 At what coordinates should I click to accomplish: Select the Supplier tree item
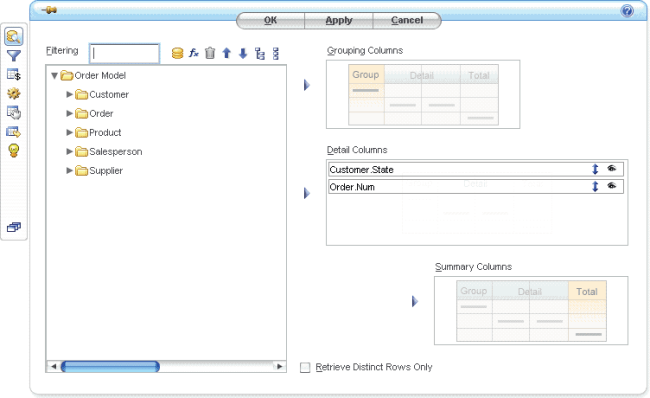pyautogui.click(x=106, y=171)
